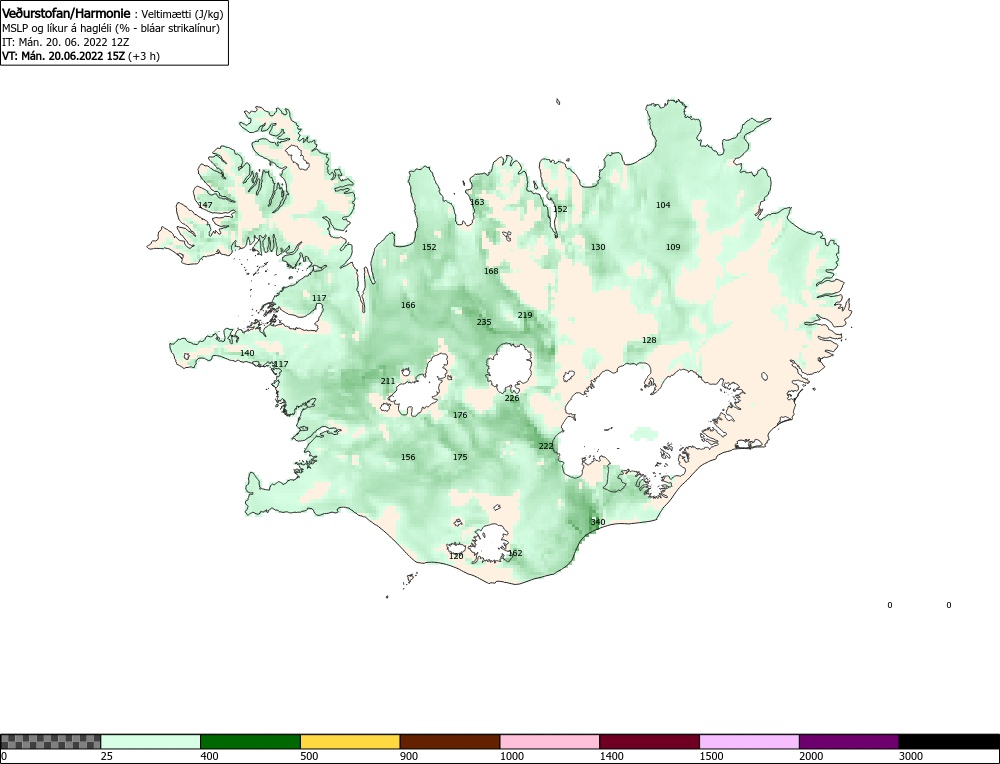This screenshot has height=764, width=1000.
Task: Select the 130 map value
Action: 598,247
